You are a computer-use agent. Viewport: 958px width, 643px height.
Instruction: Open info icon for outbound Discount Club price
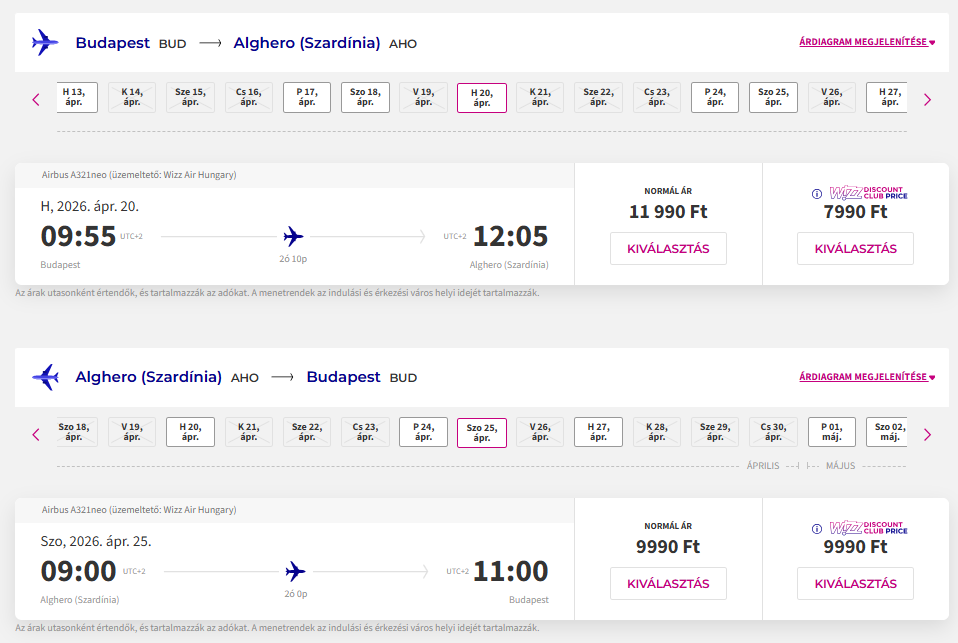pyautogui.click(x=816, y=194)
